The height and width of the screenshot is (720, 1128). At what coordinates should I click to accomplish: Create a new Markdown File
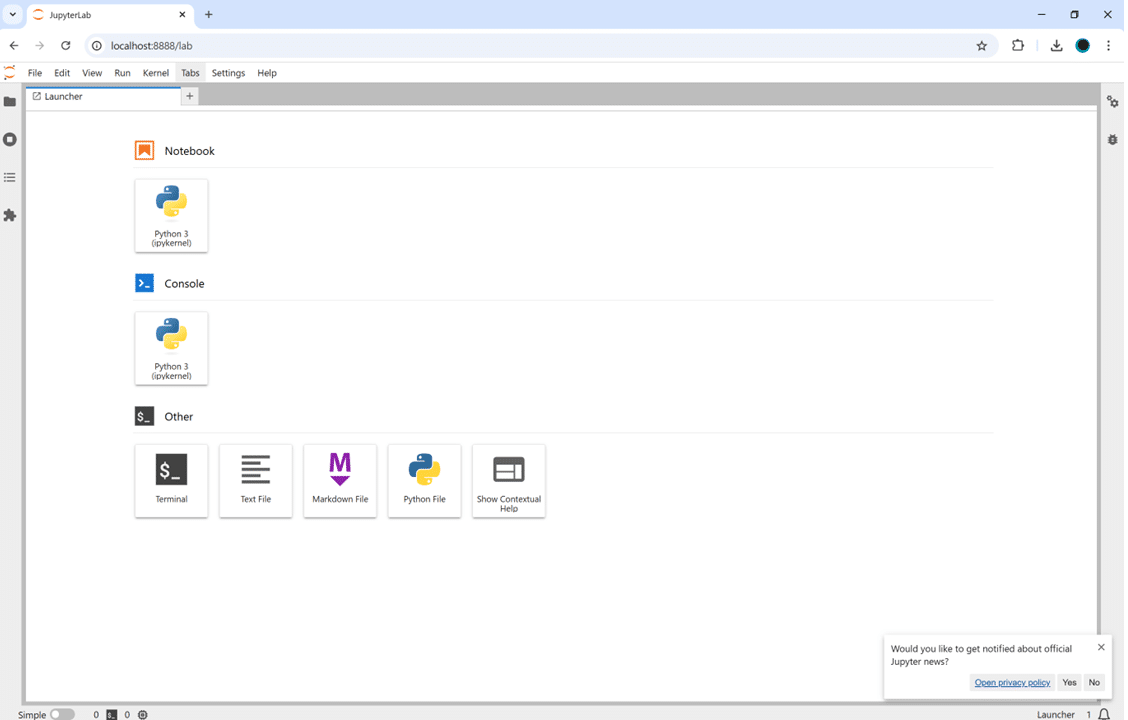click(340, 480)
